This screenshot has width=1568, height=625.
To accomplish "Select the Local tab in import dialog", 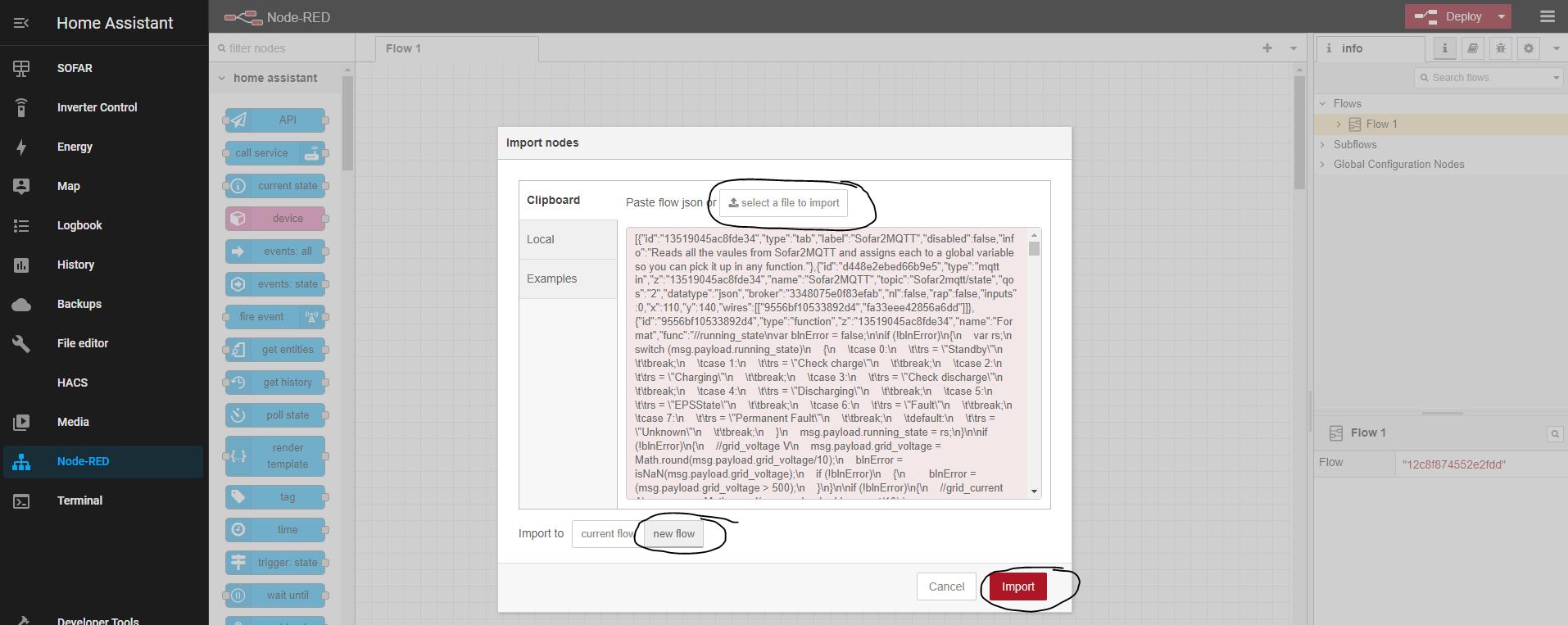I will pyautogui.click(x=568, y=239).
